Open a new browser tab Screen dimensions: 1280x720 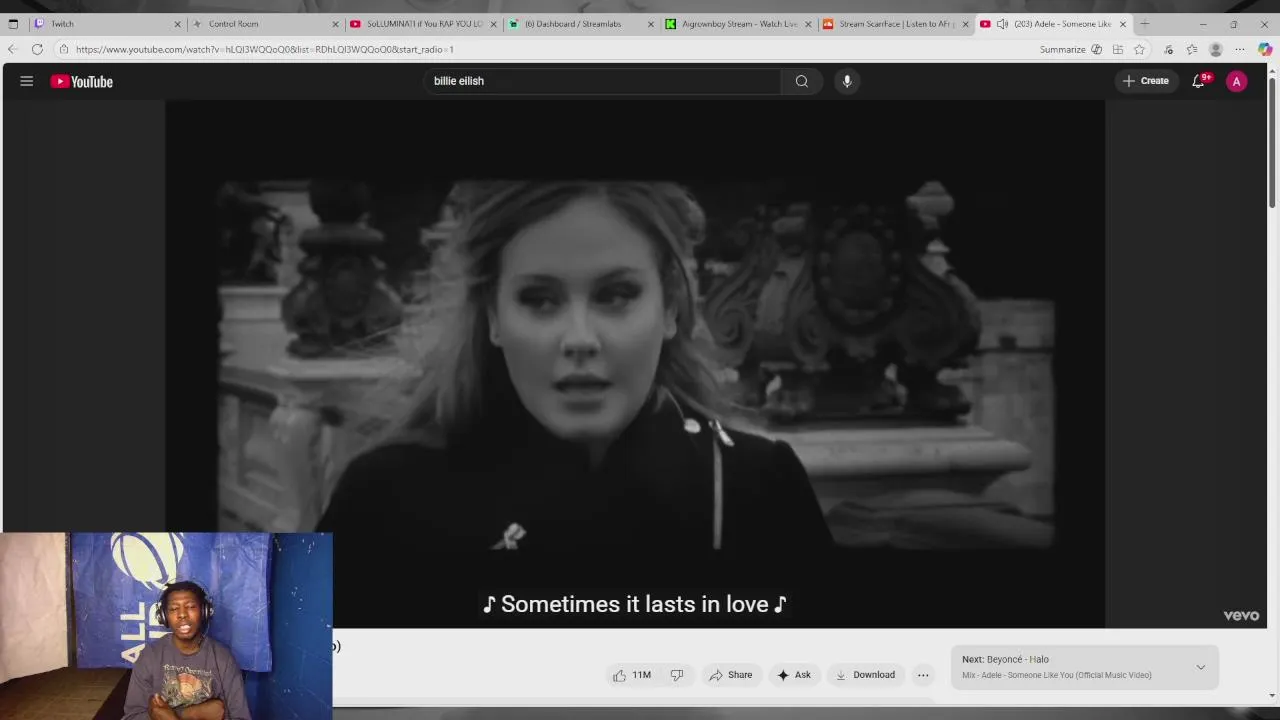tap(1145, 24)
